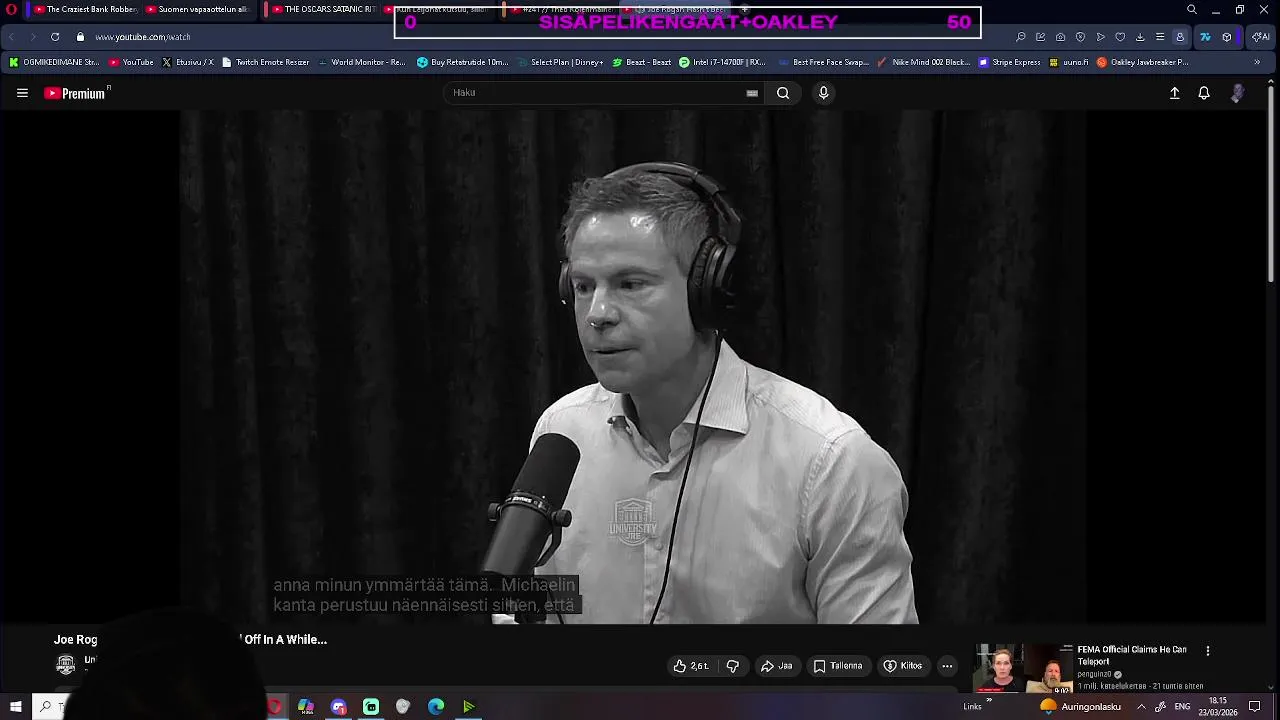Share the video via Jaa
Viewport: 1280px width, 720px height.
(x=777, y=666)
